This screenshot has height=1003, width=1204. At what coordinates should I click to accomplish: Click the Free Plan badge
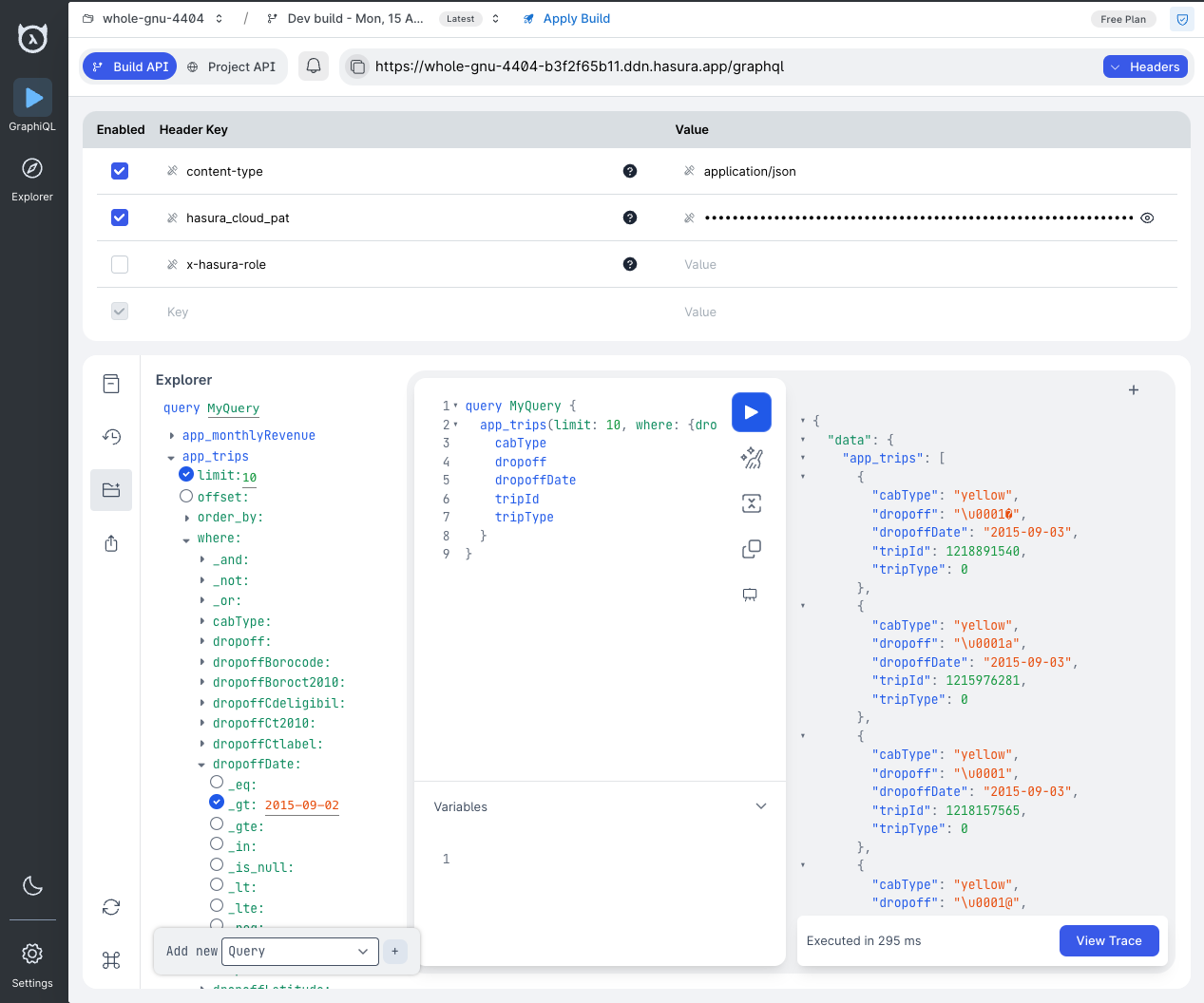[x=1123, y=19]
